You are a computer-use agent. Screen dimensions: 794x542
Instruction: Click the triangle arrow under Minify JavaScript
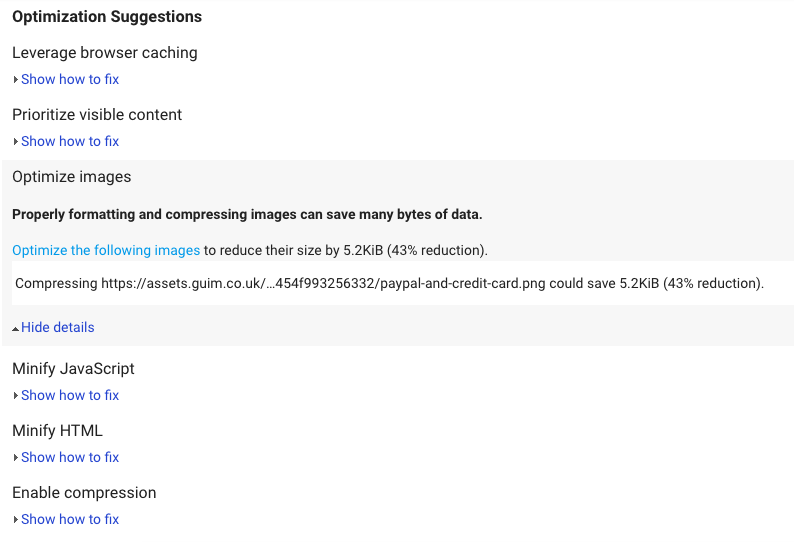coord(16,395)
